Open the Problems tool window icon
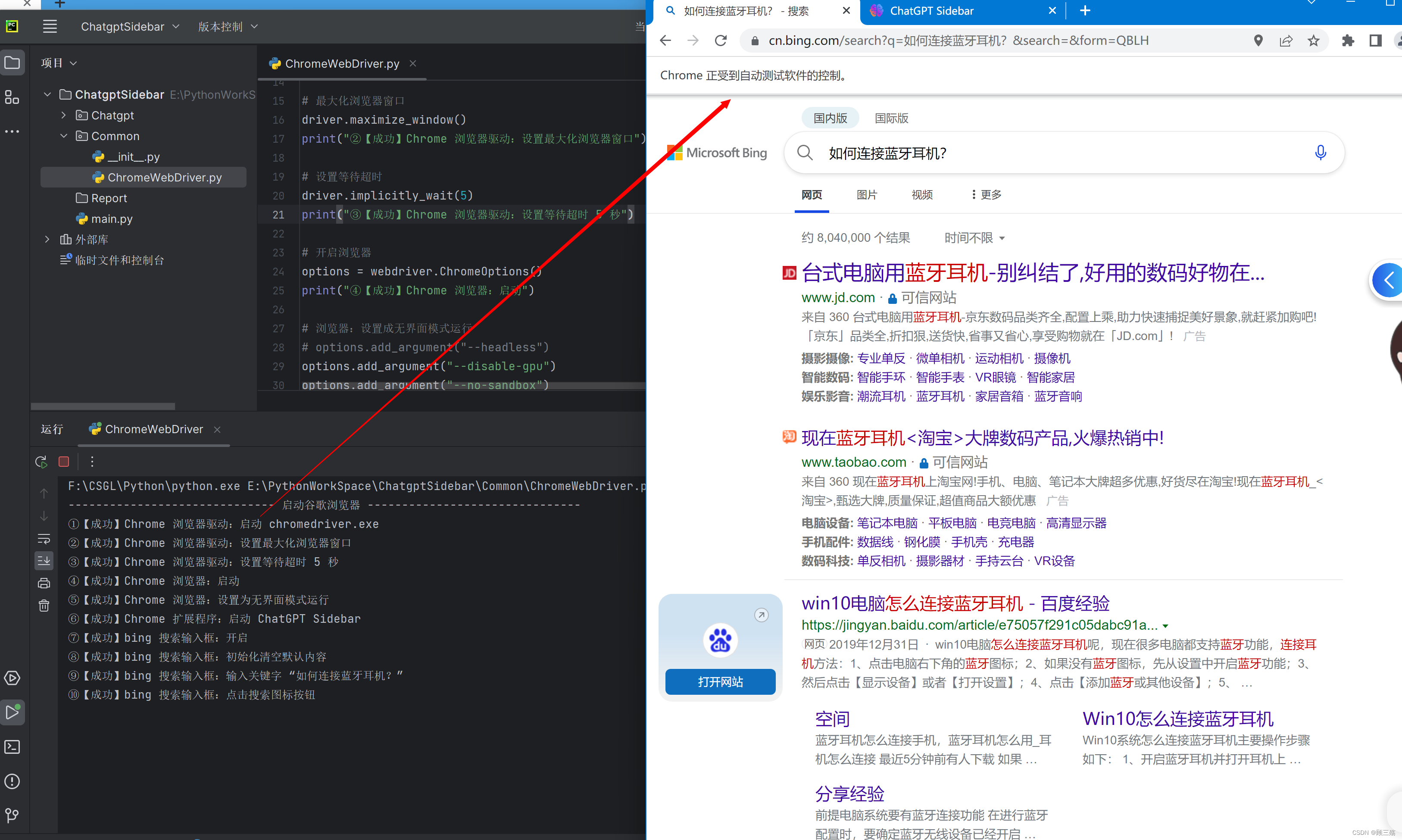1402x840 pixels. pyautogui.click(x=12, y=782)
